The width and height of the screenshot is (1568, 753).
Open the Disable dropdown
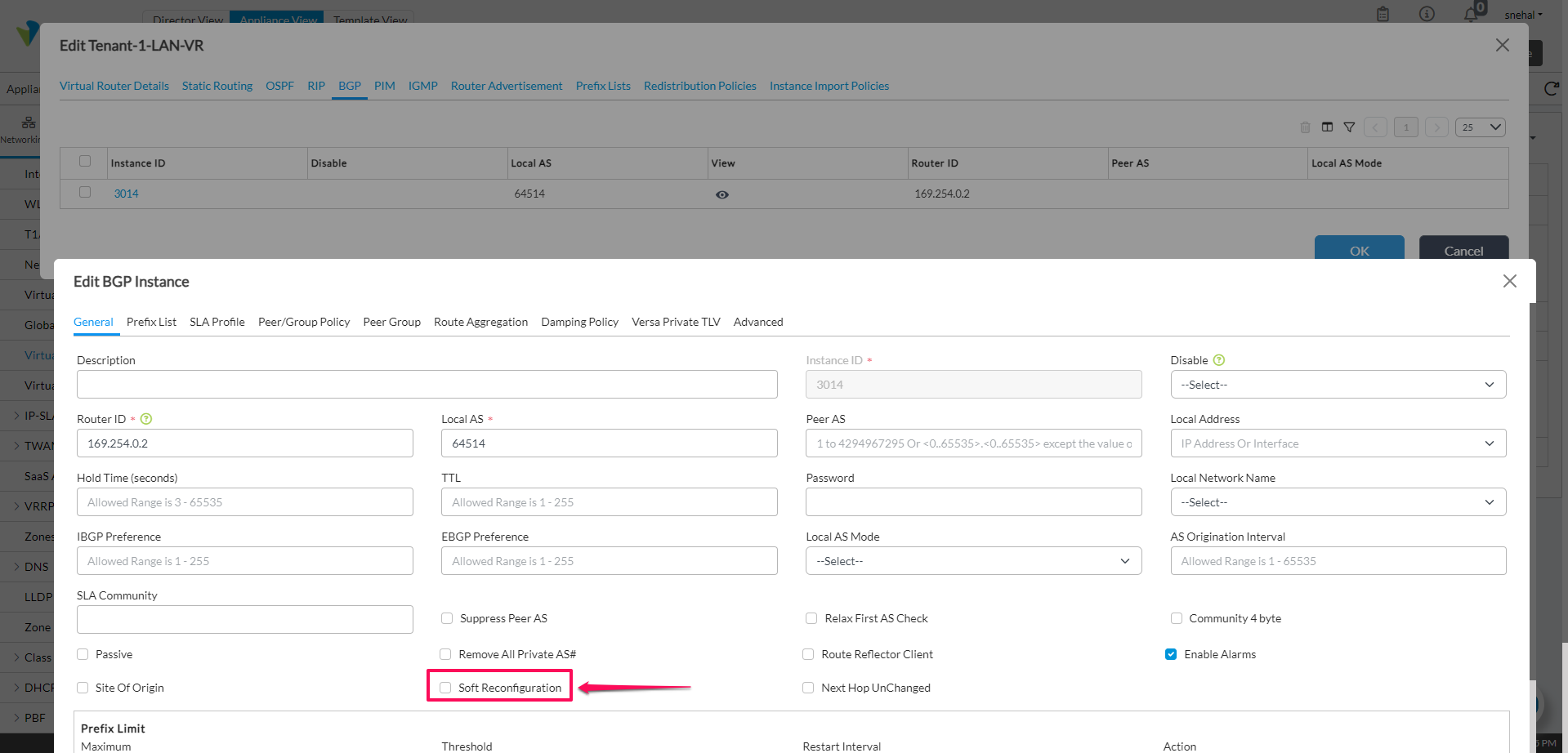(x=1338, y=385)
